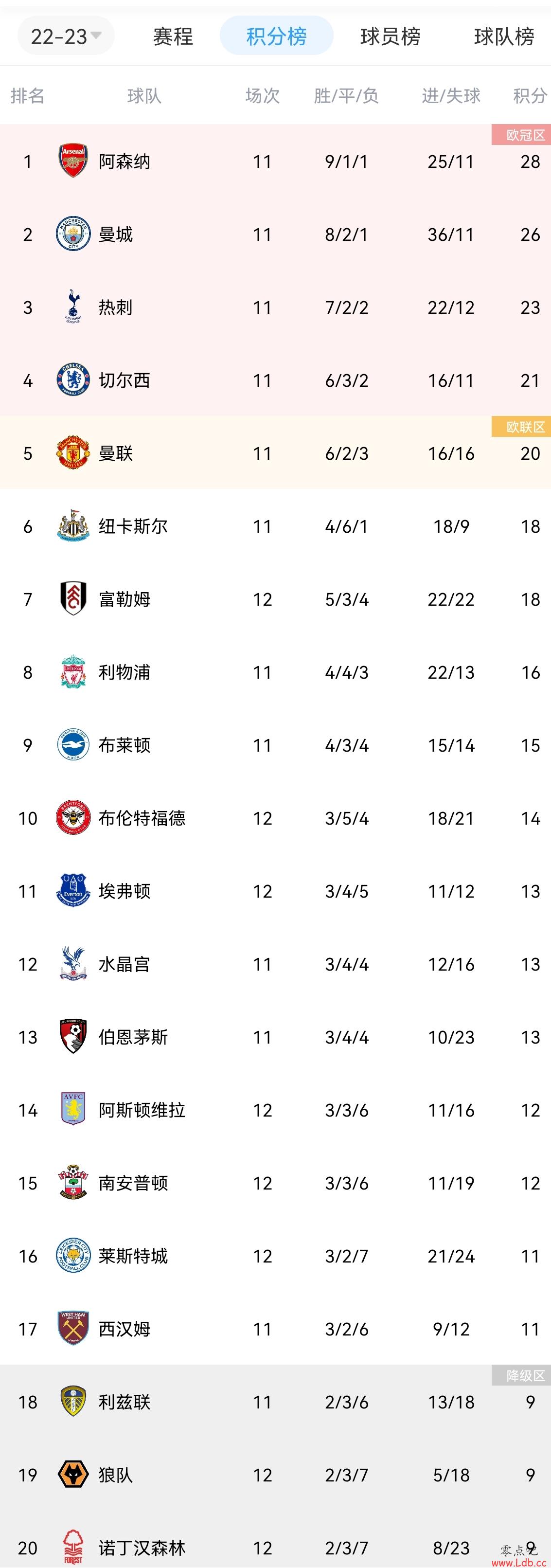Tap the Wolves crest icon
This screenshot has width=551, height=1568.
click(73, 1475)
